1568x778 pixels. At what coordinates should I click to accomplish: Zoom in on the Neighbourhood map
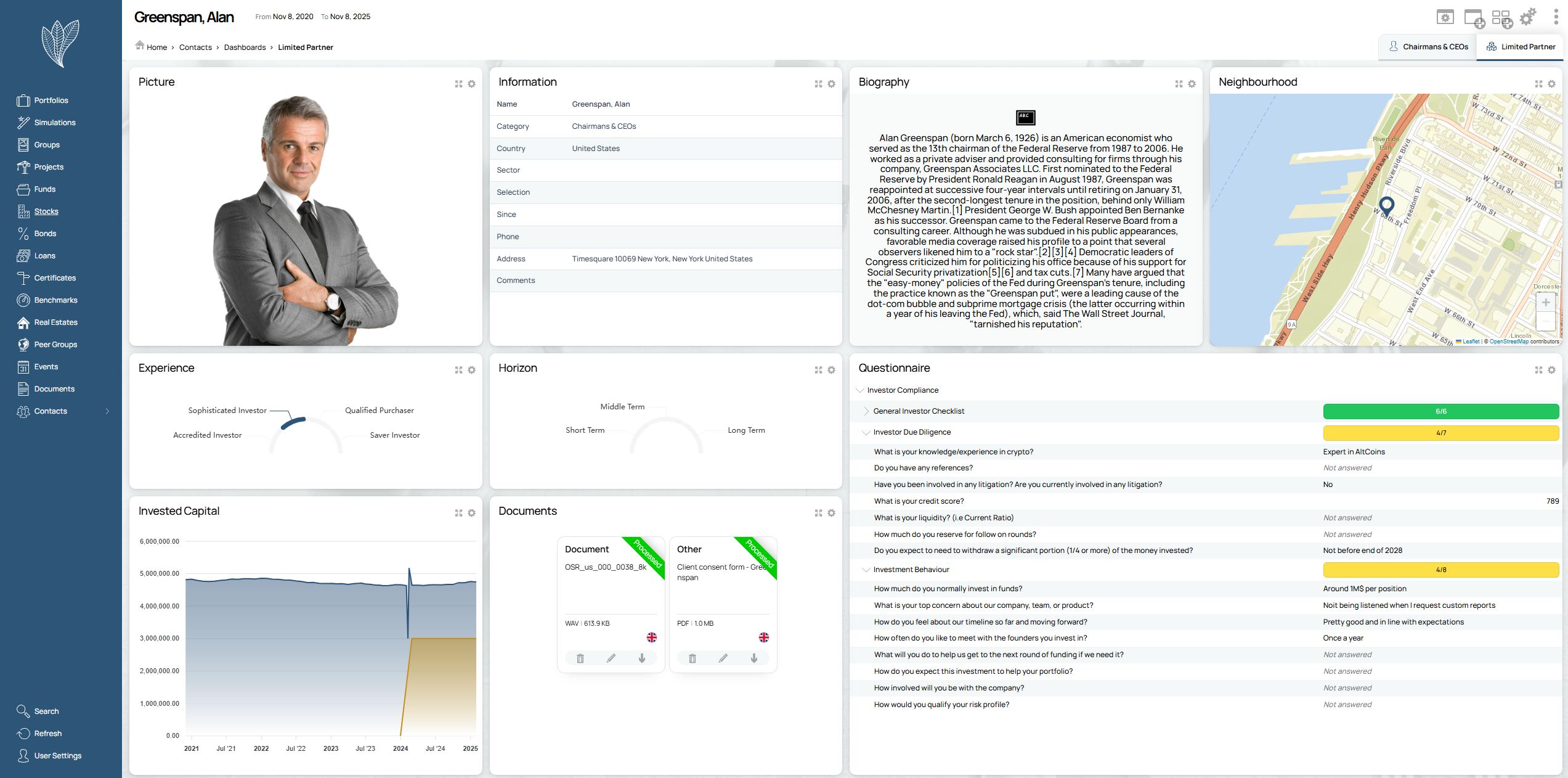tap(1545, 303)
